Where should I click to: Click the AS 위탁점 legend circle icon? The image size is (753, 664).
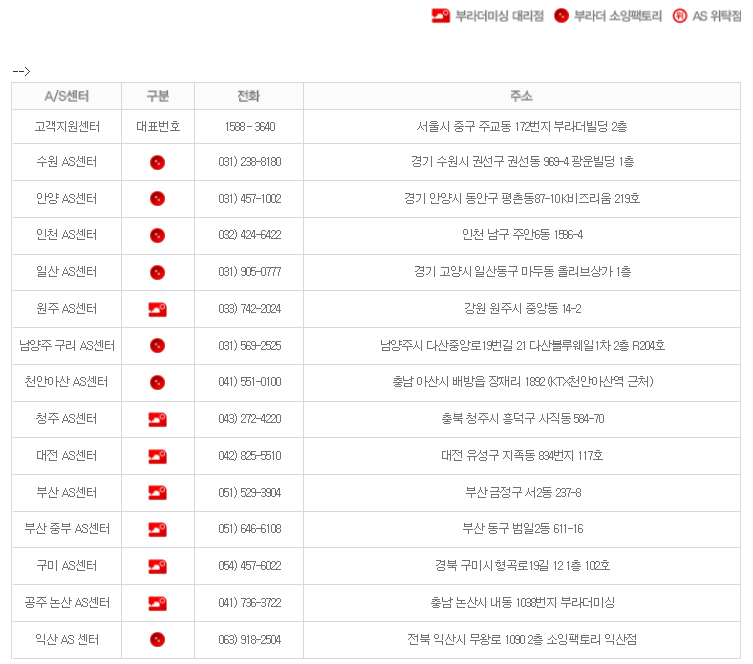(x=680, y=16)
